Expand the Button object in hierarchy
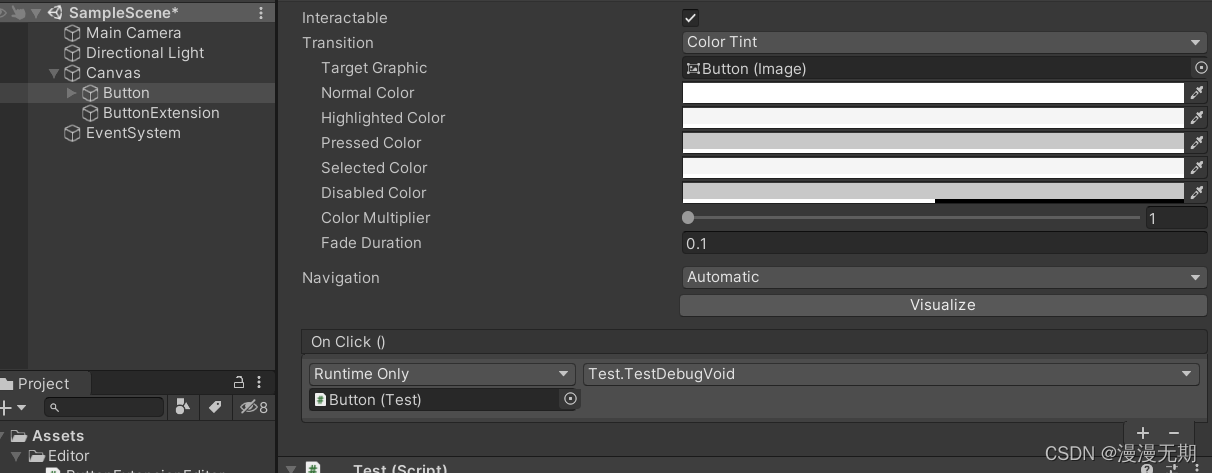Screen dimensions: 1212x473 click(x=71, y=93)
